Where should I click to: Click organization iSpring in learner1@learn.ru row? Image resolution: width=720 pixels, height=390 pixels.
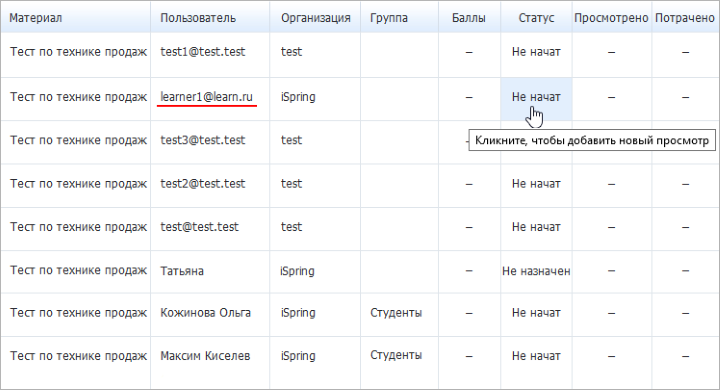(298, 97)
